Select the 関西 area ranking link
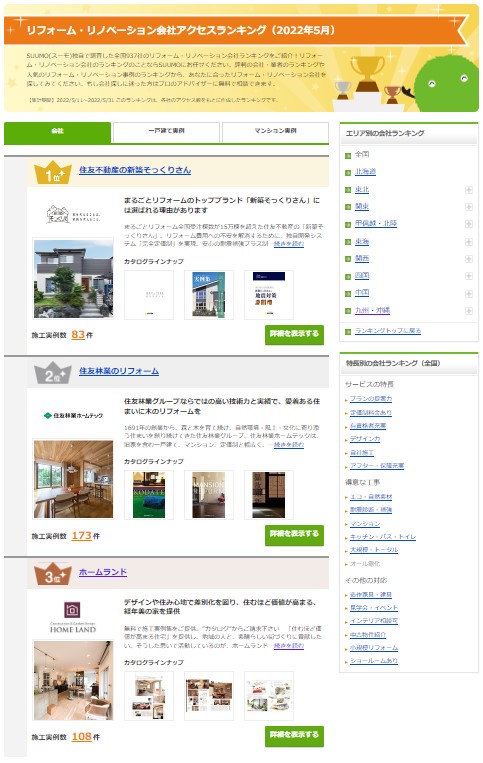The width and height of the screenshot is (483, 763). (362, 258)
